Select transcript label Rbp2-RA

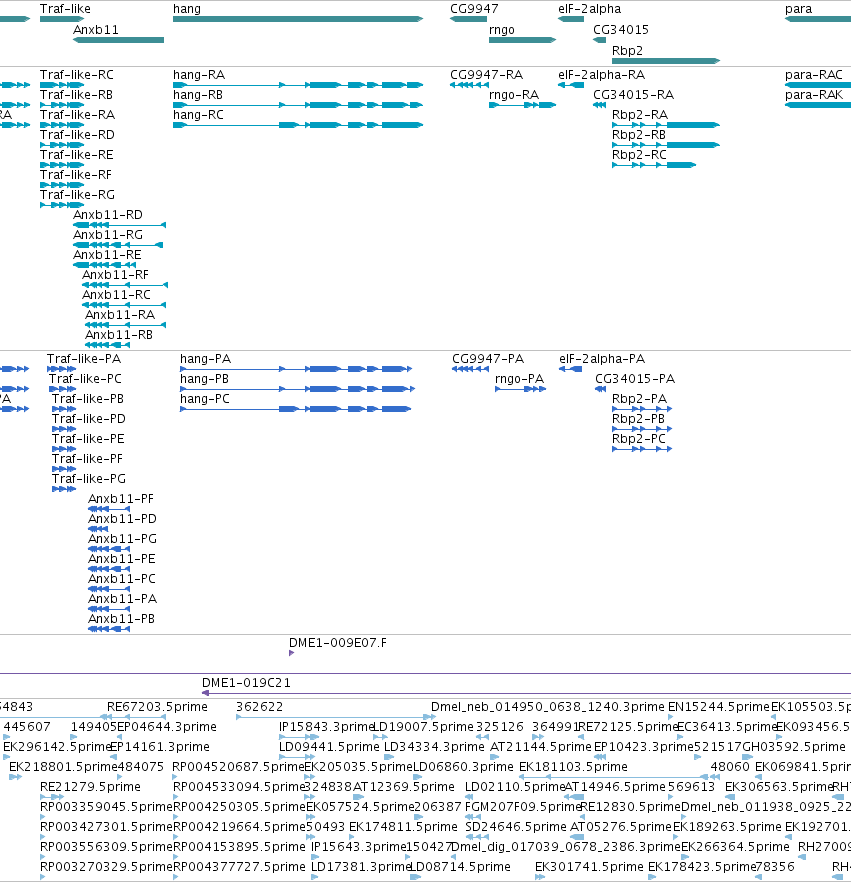point(640,115)
